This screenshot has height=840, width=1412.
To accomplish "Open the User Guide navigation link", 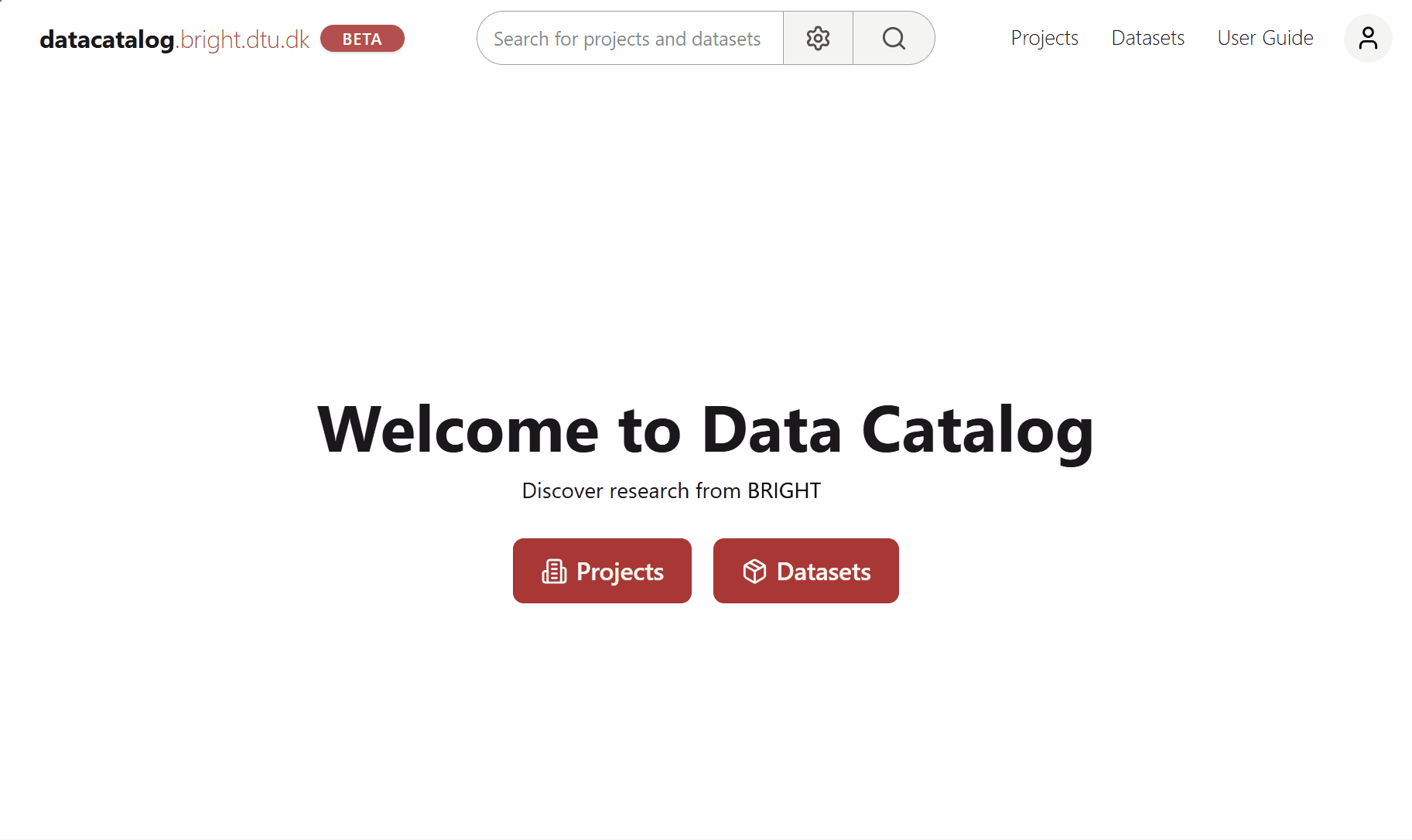I will tap(1265, 38).
